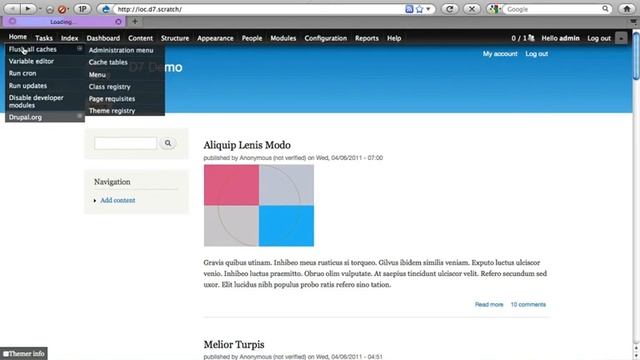Screen dimensions: 640x360
Task: Open the Reports admin menu
Action: click(x=367, y=38)
